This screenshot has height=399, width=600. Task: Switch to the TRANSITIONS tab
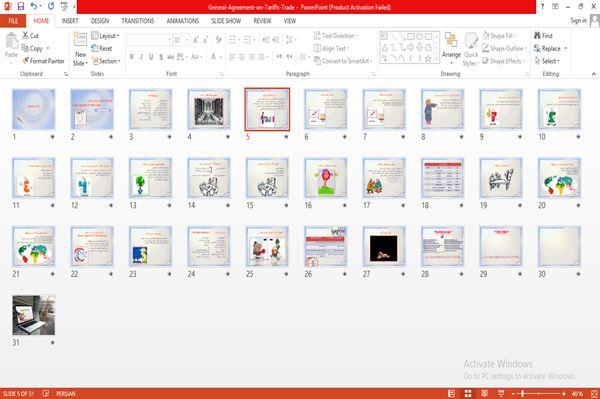click(138, 21)
